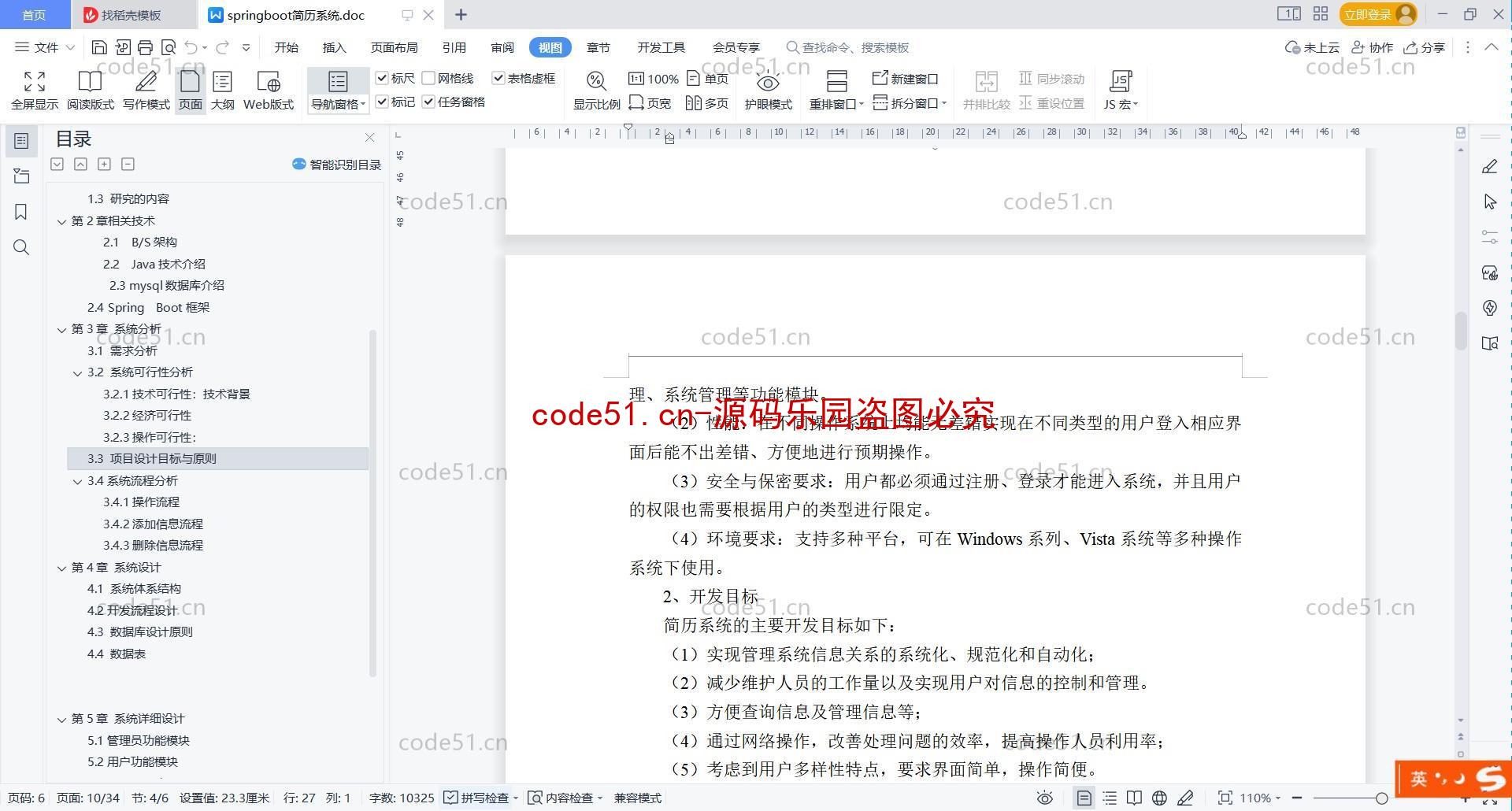Toggle the 任务窗格 task pane checkbox

pyautogui.click(x=428, y=102)
